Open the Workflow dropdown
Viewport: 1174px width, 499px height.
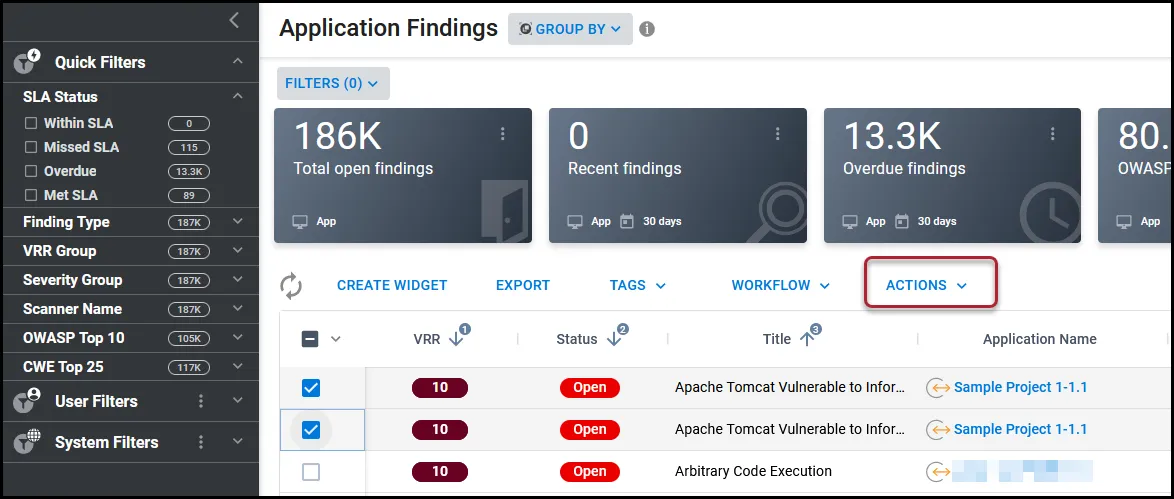pyautogui.click(x=781, y=285)
